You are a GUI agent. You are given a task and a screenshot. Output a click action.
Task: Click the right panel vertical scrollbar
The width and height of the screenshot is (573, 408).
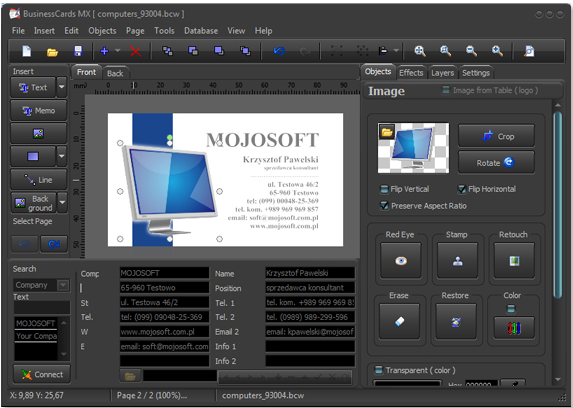(557, 205)
